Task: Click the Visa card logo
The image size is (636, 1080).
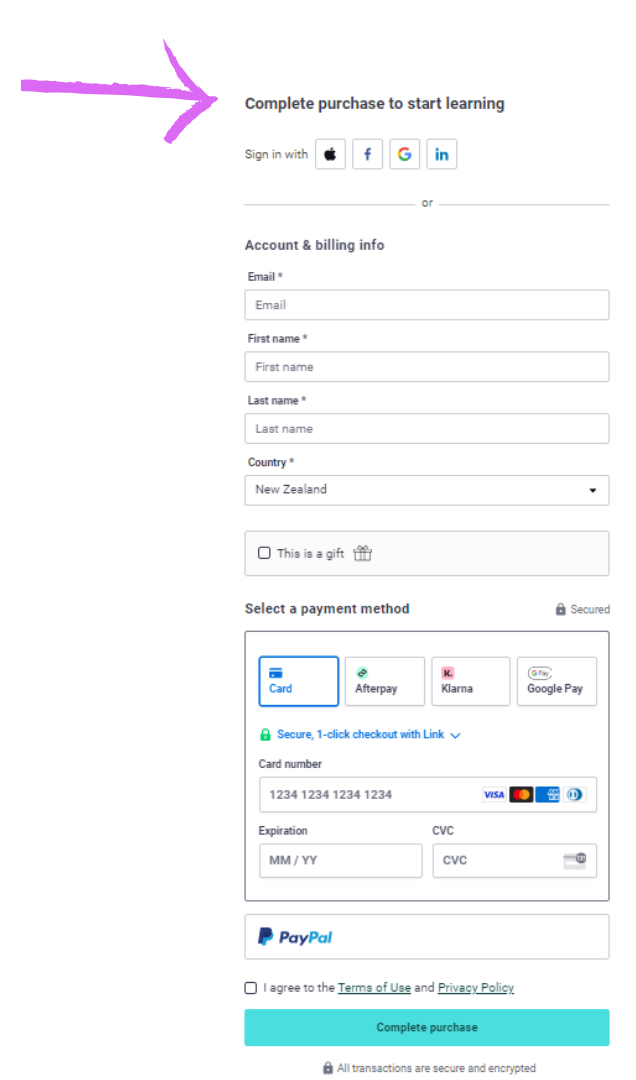Action: (494, 795)
